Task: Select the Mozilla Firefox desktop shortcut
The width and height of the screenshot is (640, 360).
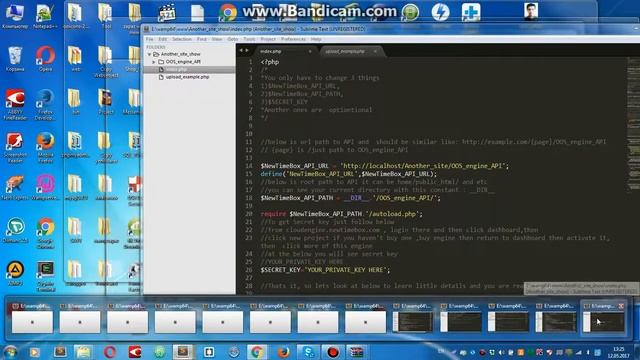Action: pyautogui.click(x=45, y=148)
